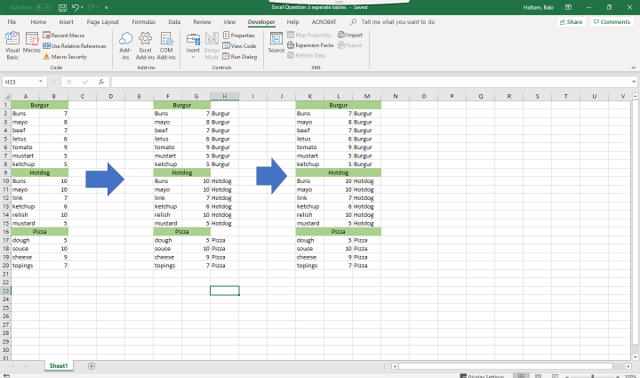The image size is (640, 378).
Task: Start Record Macro
Action: tap(64, 36)
